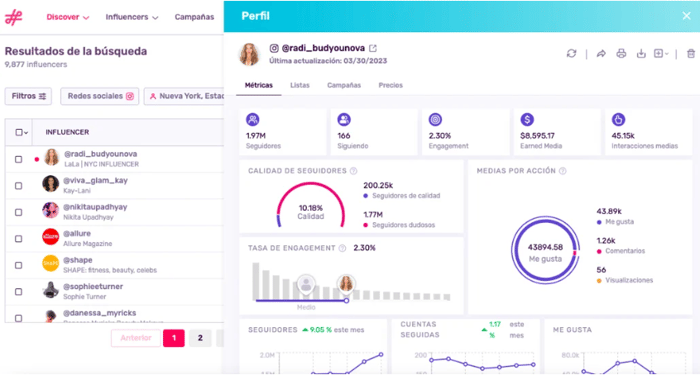
Task: Open the Precios tab
Action: coord(391,85)
